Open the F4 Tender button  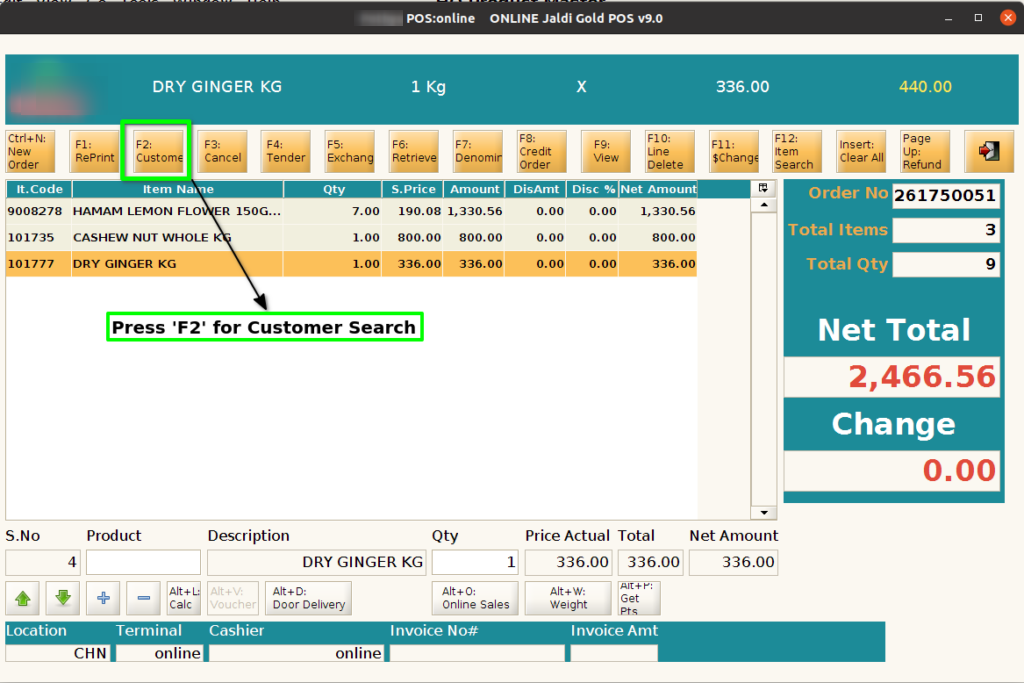point(285,151)
